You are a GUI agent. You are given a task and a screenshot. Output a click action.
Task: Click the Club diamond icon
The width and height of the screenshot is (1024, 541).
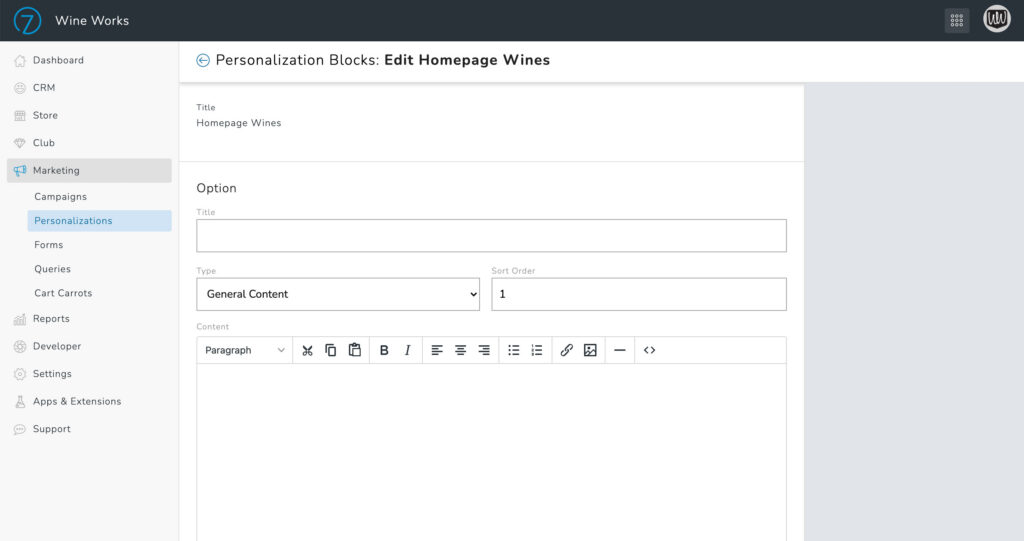tap(20, 142)
